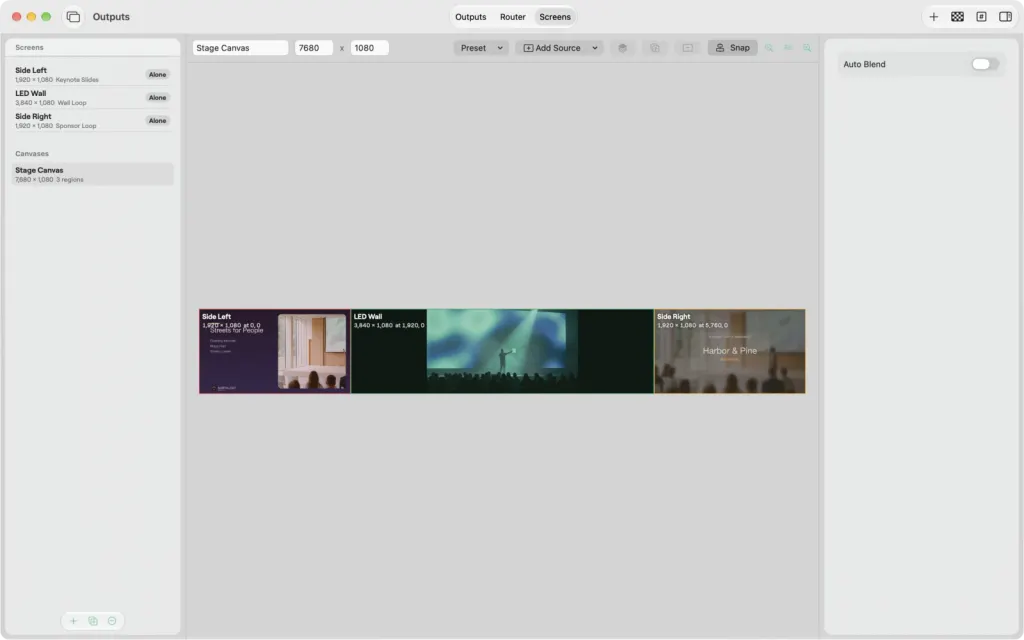The height and width of the screenshot is (640, 1024).
Task: Switch to the Router tab
Action: click(x=513, y=17)
